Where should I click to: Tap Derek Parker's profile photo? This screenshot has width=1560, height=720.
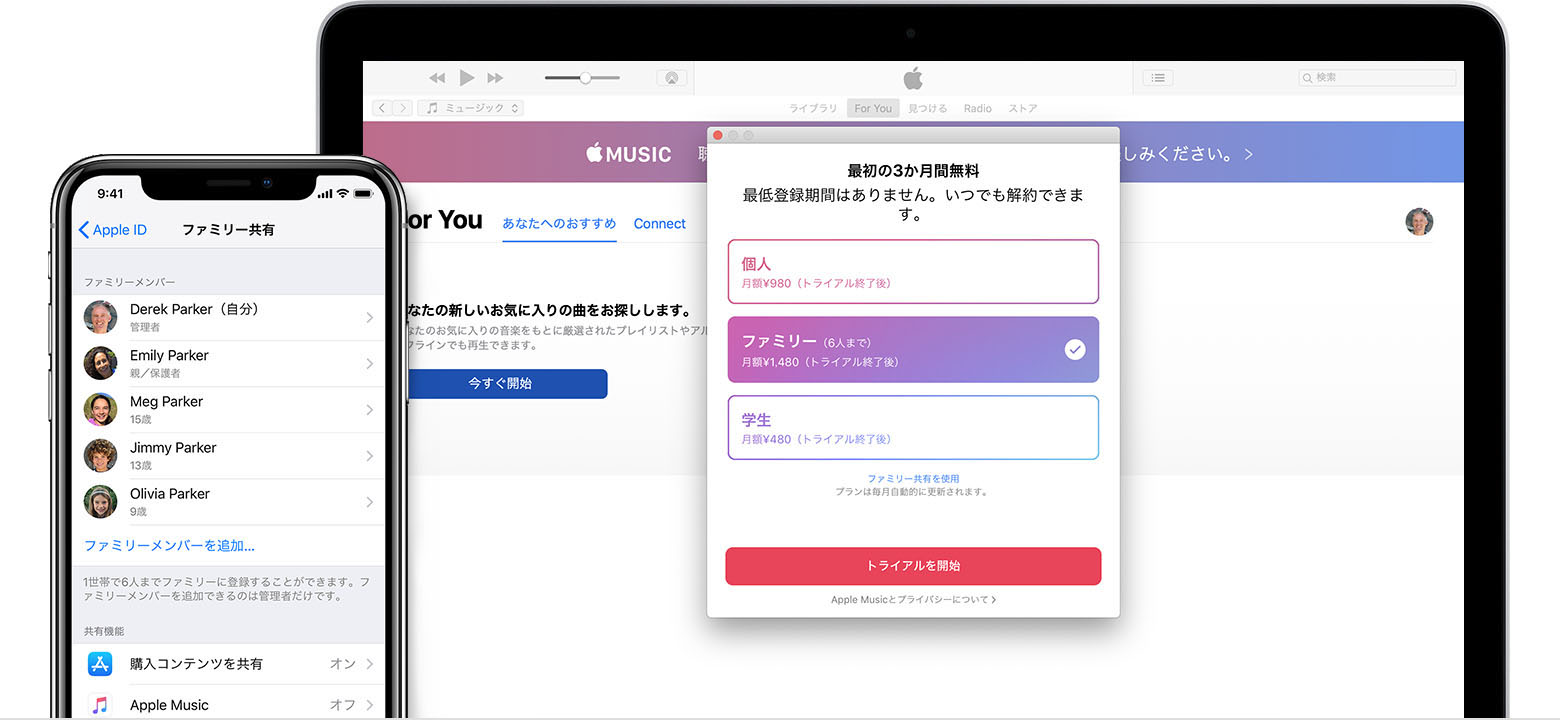coord(101,318)
